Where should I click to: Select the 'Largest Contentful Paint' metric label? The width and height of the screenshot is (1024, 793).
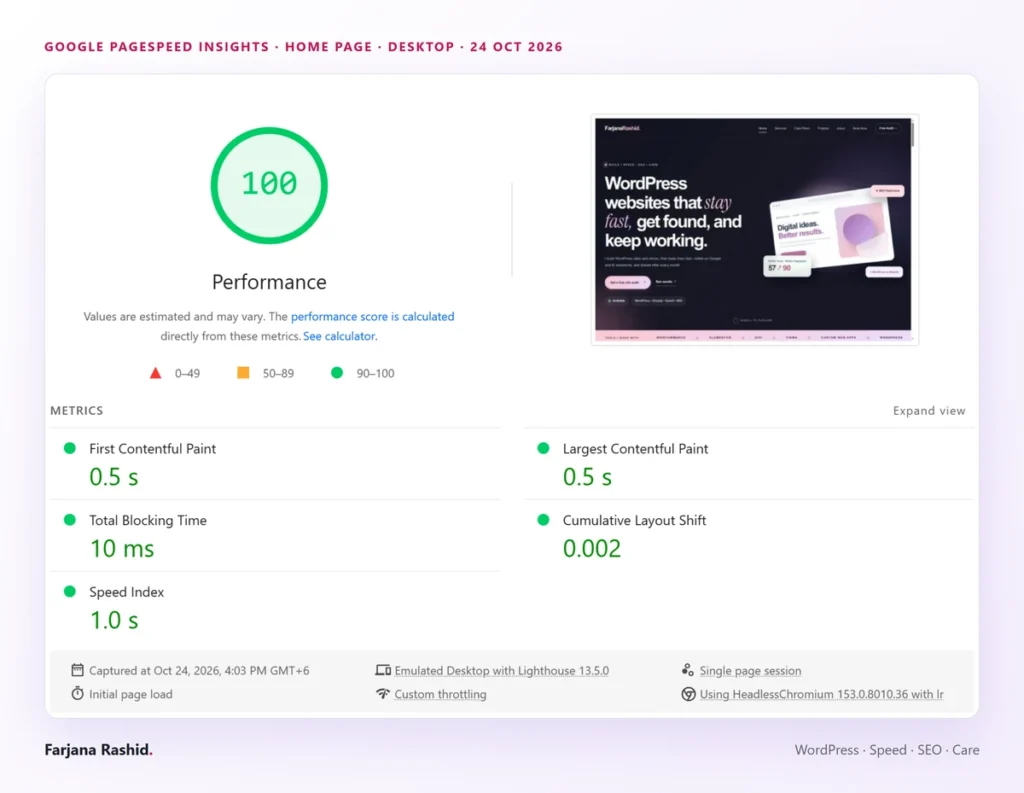(x=635, y=449)
